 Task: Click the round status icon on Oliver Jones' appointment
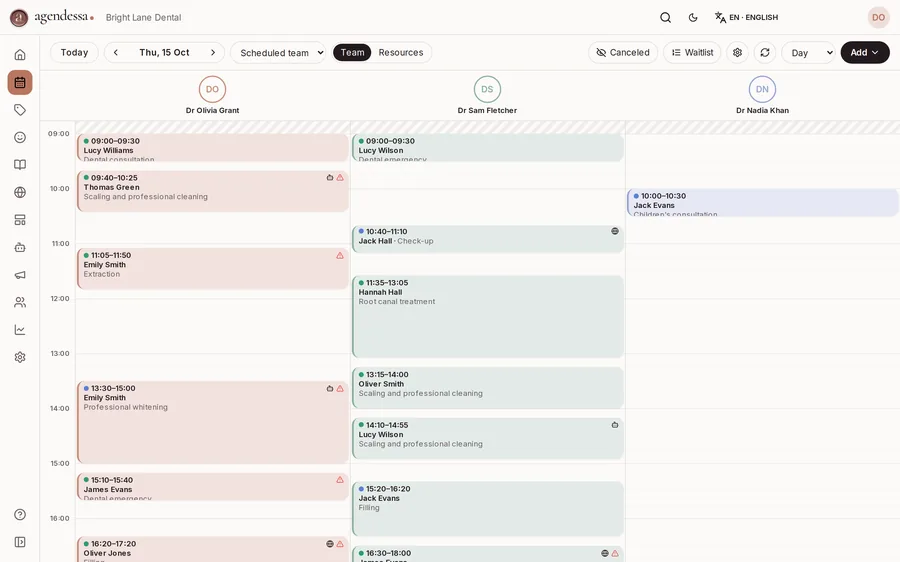tap(329, 544)
